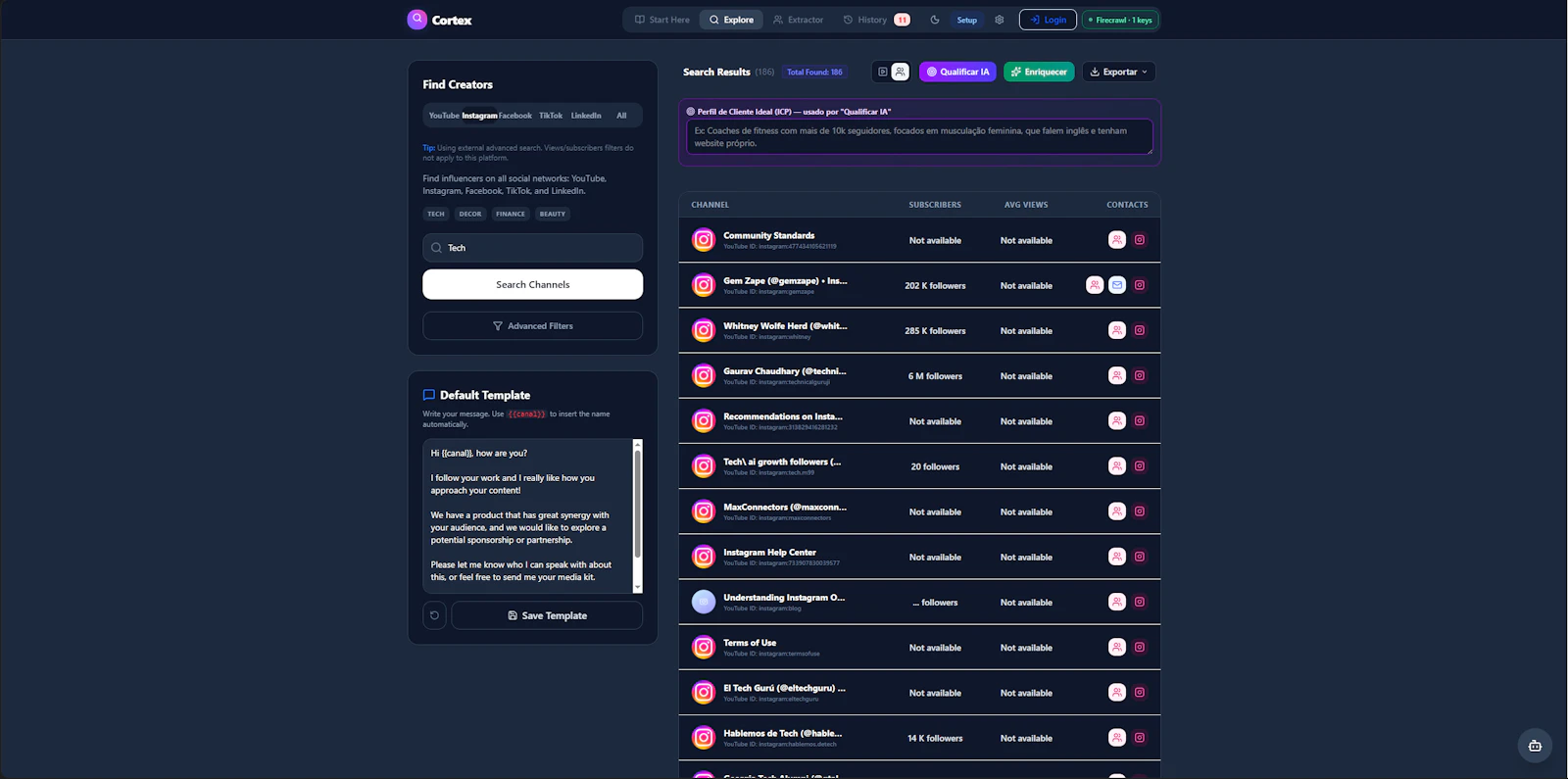Open the Start Here tab
This screenshot has height=779, width=1568.
tap(662, 20)
